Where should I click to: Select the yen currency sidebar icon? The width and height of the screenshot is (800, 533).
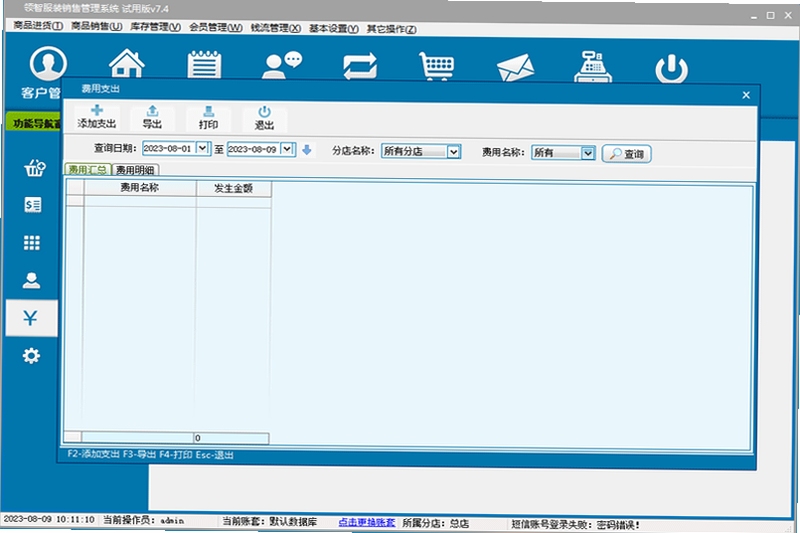tap(31, 318)
